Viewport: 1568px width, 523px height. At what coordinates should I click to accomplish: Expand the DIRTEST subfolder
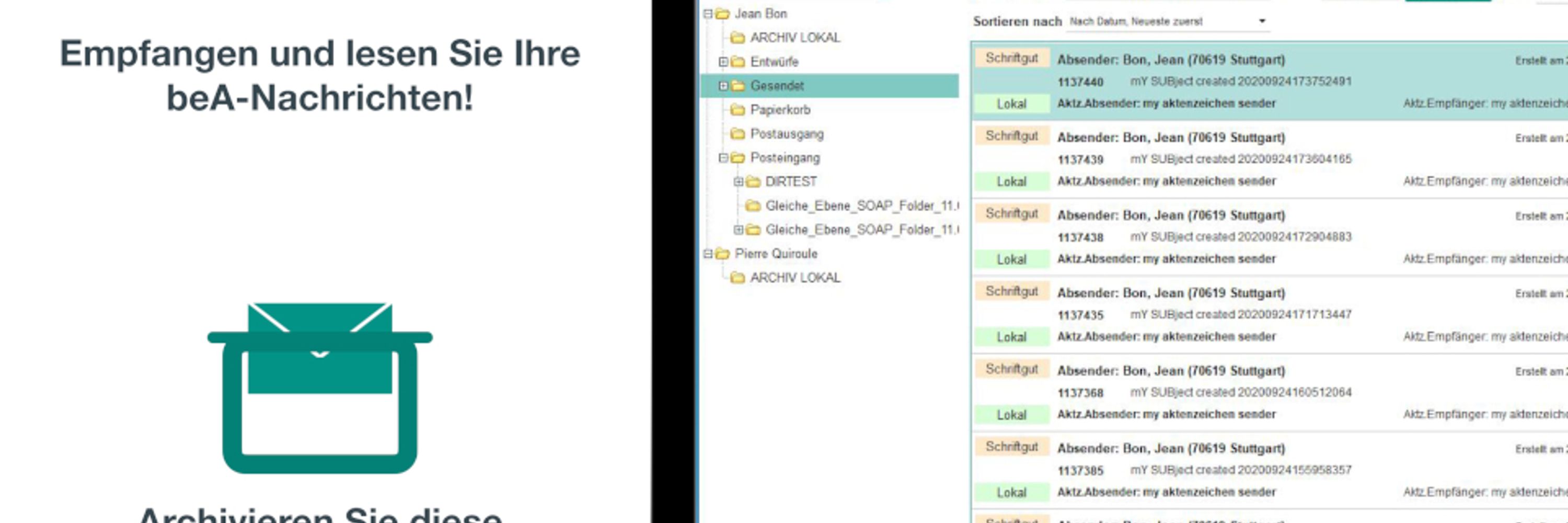pos(737,181)
